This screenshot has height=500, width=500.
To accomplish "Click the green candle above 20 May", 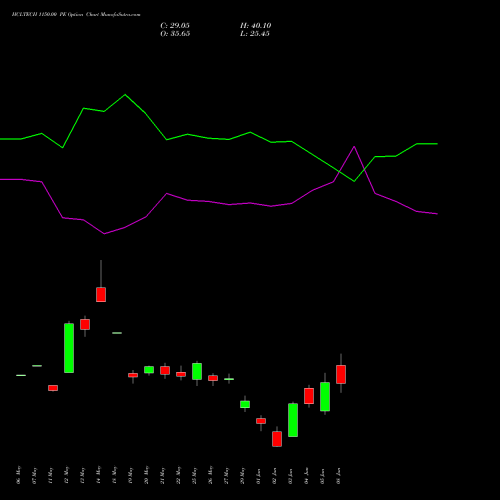I will click(x=149, y=370).
